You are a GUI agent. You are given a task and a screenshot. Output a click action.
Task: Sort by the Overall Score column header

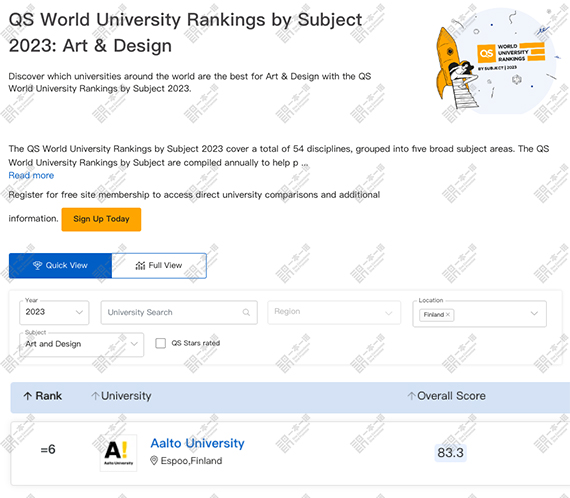(446, 396)
